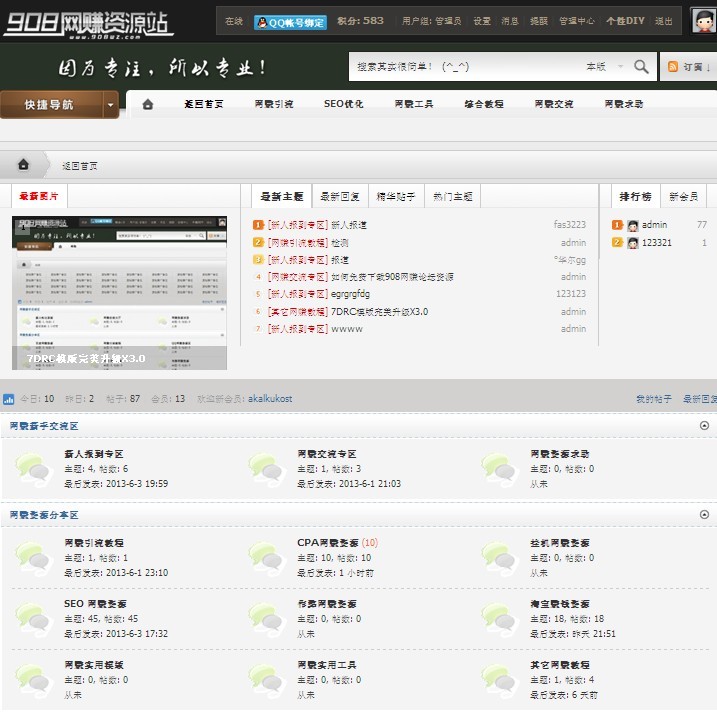Screen dimensions: 717x713
Task: Open the 管理中心 link
Action: coord(577,21)
